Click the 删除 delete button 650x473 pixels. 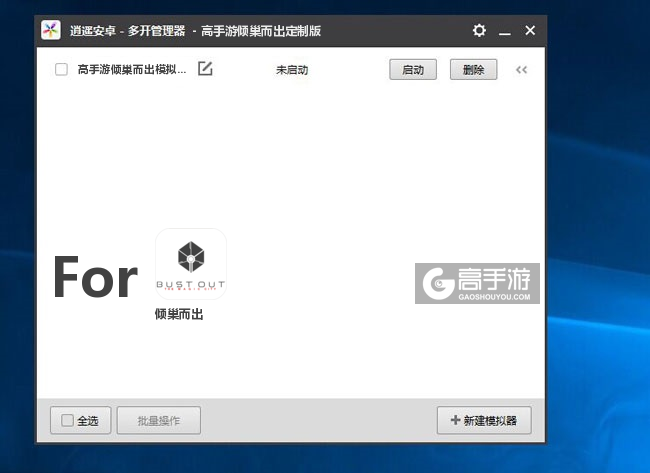coord(473,70)
